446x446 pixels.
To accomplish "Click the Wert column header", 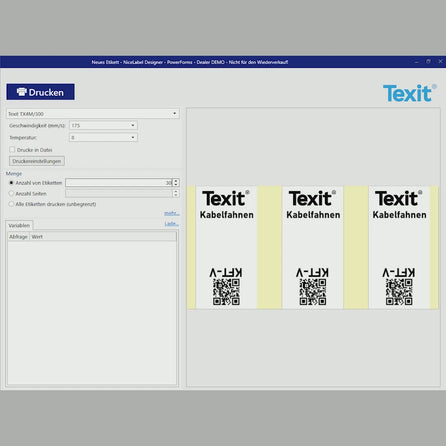I will pyautogui.click(x=37, y=237).
